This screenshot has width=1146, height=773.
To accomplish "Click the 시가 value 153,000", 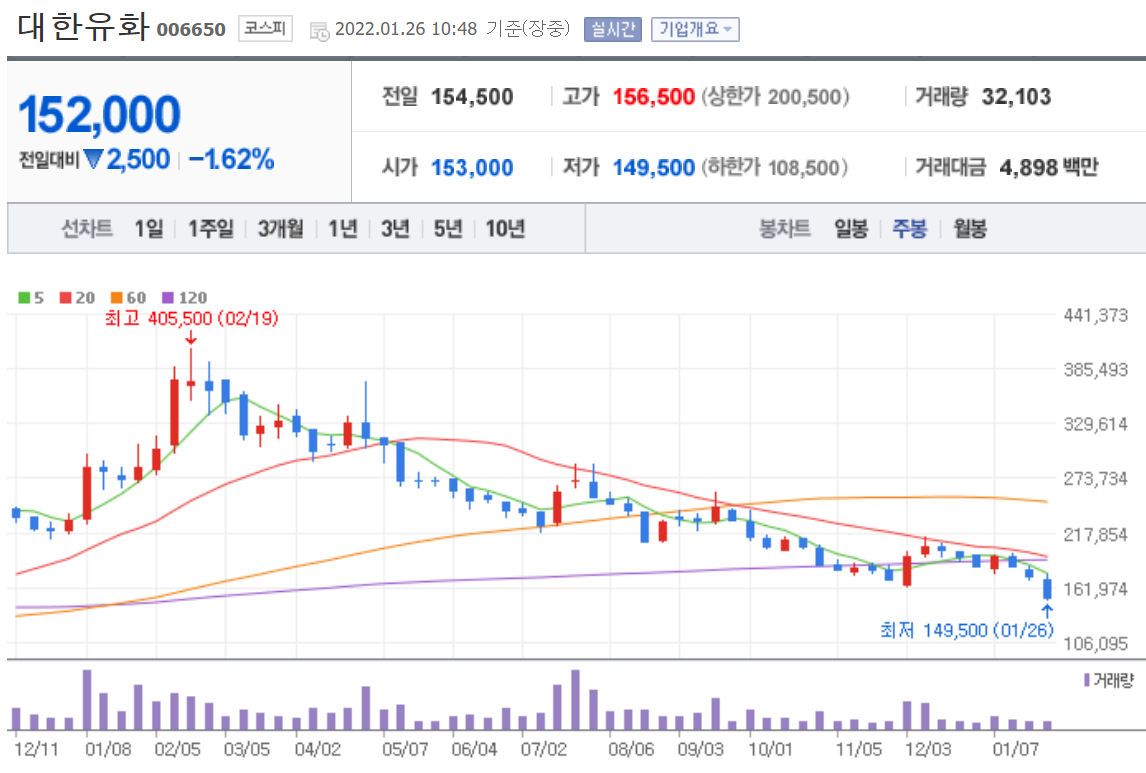I will 472,167.
